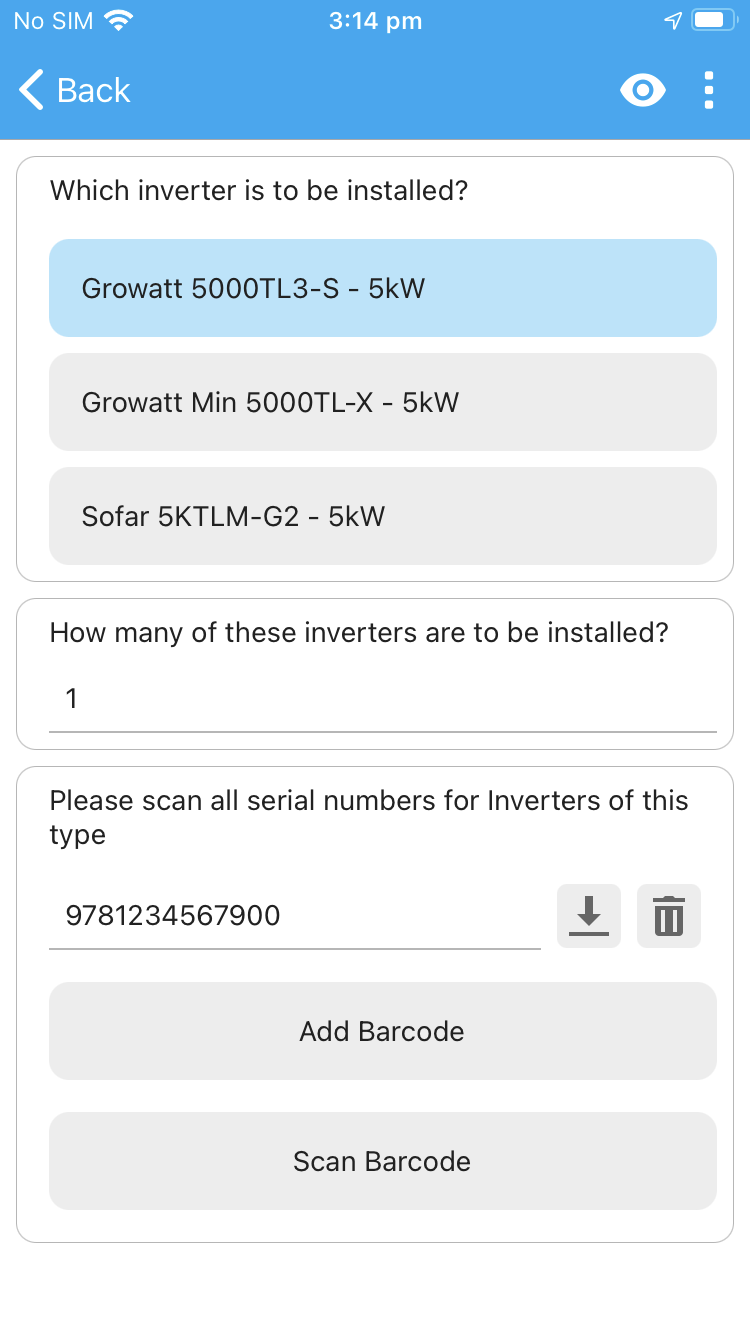
Task: Tap the 3:14 pm clock
Action: click(x=375, y=21)
